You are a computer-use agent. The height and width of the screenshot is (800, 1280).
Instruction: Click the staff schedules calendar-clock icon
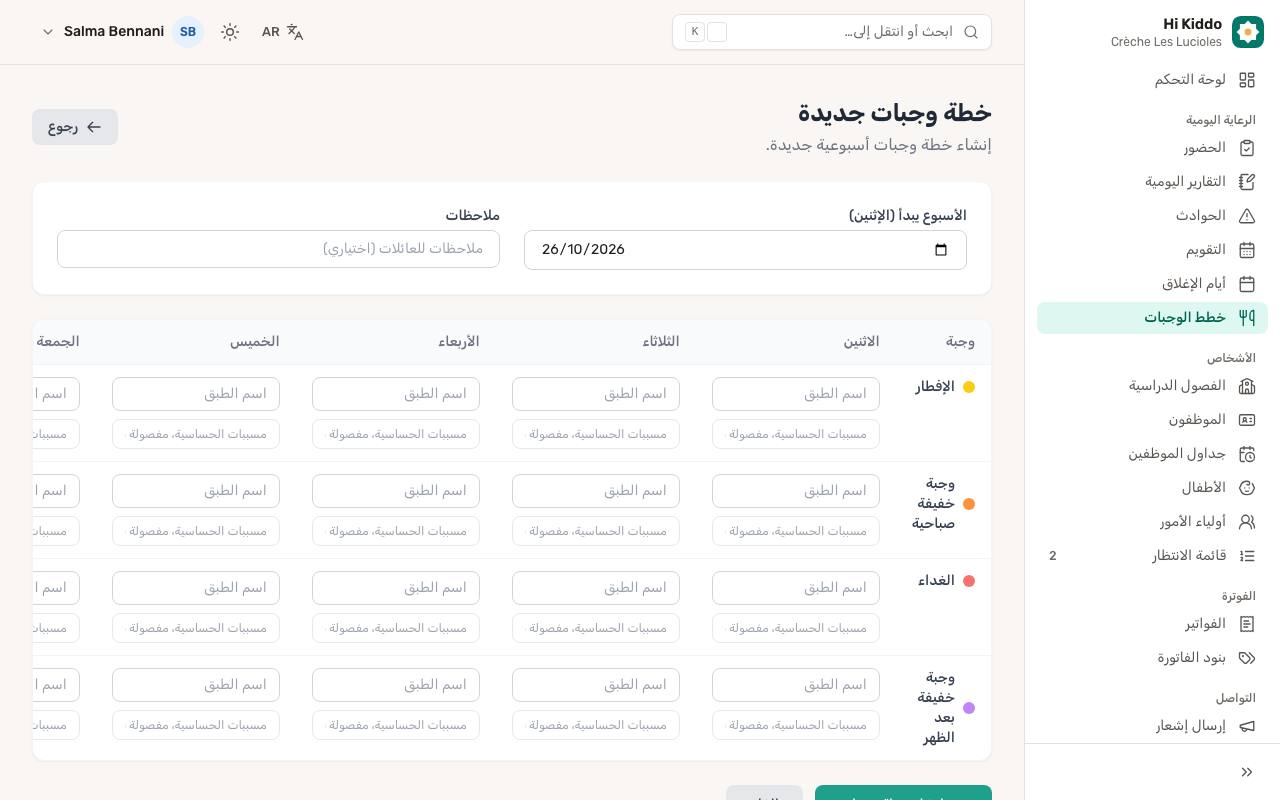click(x=1247, y=454)
